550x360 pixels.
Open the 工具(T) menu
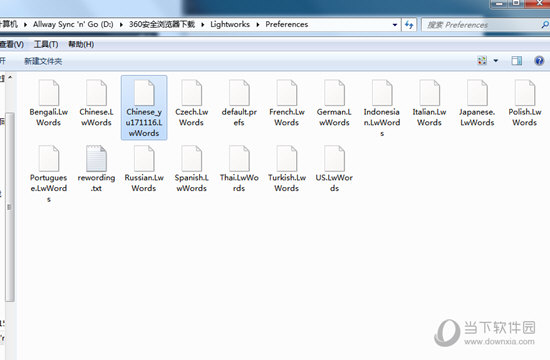coord(46,44)
